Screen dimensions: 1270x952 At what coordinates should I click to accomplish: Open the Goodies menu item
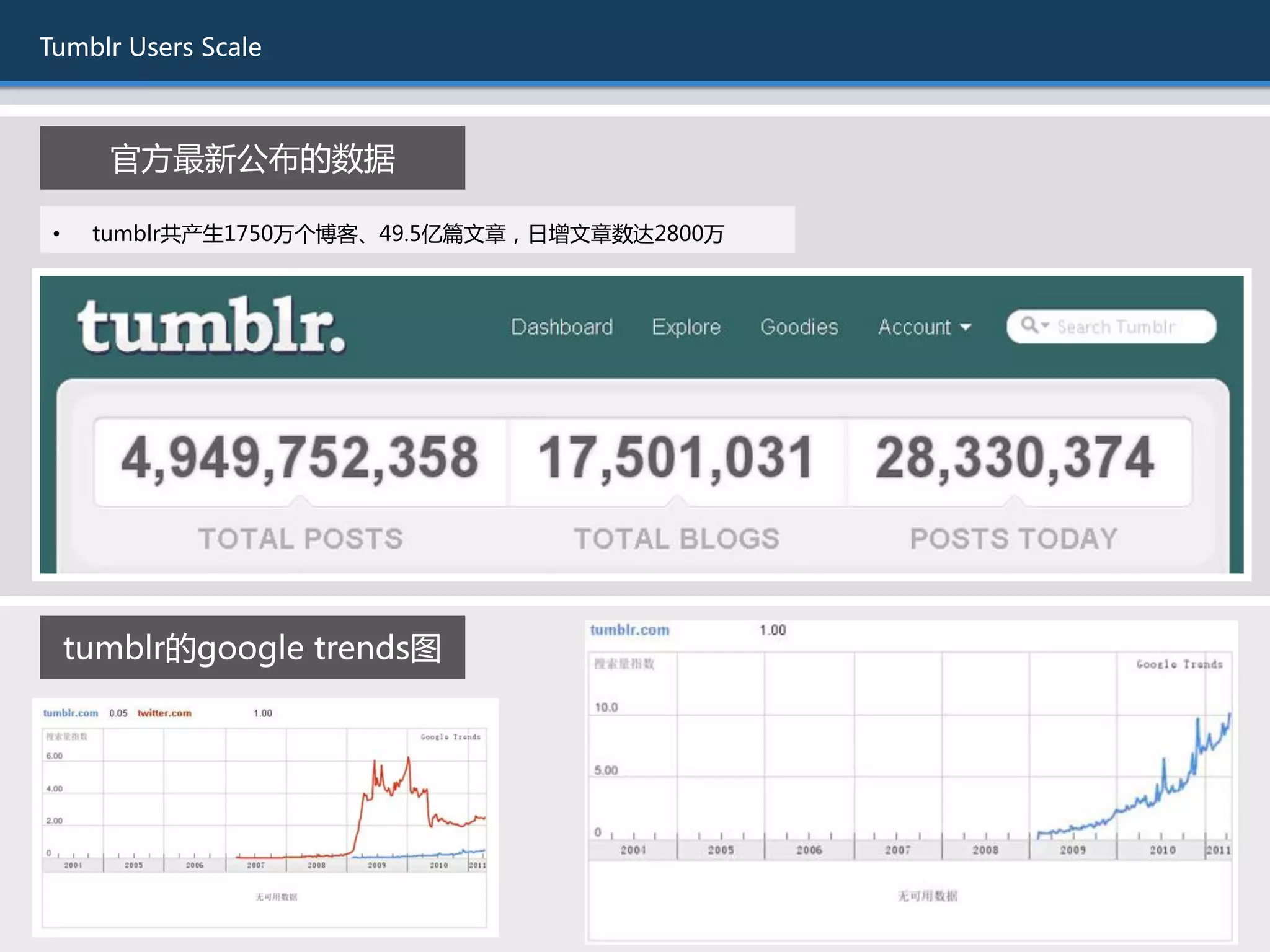pos(799,327)
